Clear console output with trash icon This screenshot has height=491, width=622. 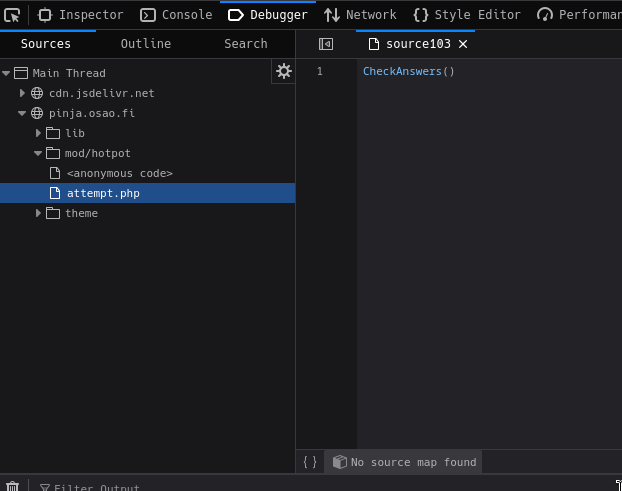[x=12, y=487]
